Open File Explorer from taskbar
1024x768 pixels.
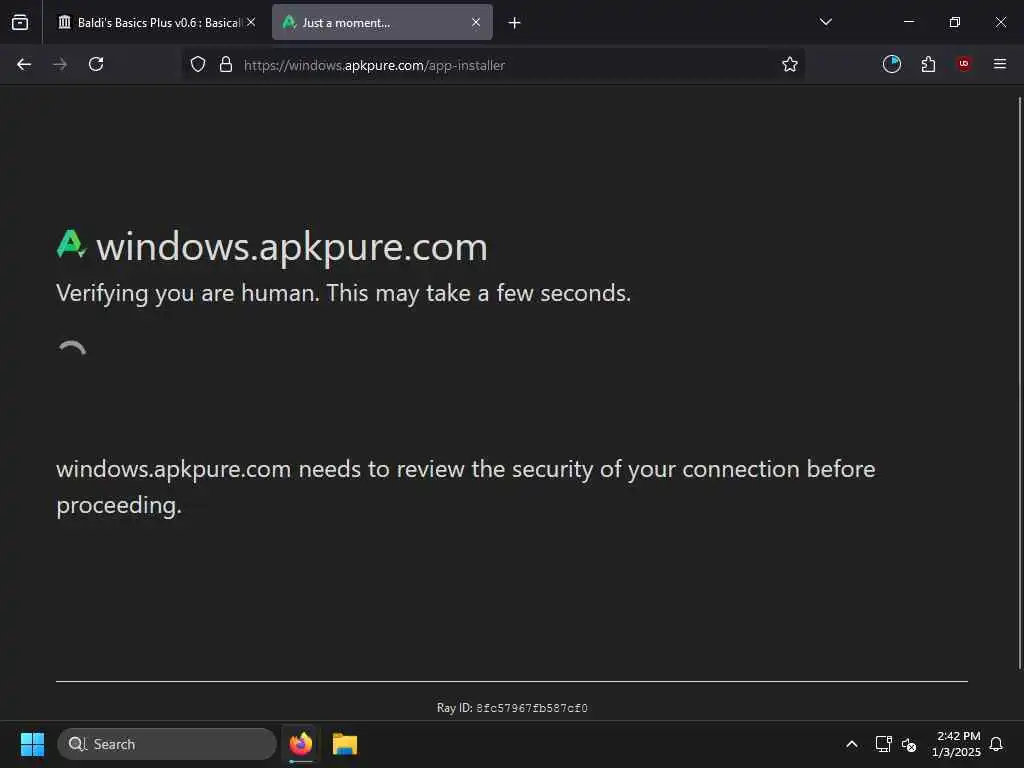[x=345, y=744]
